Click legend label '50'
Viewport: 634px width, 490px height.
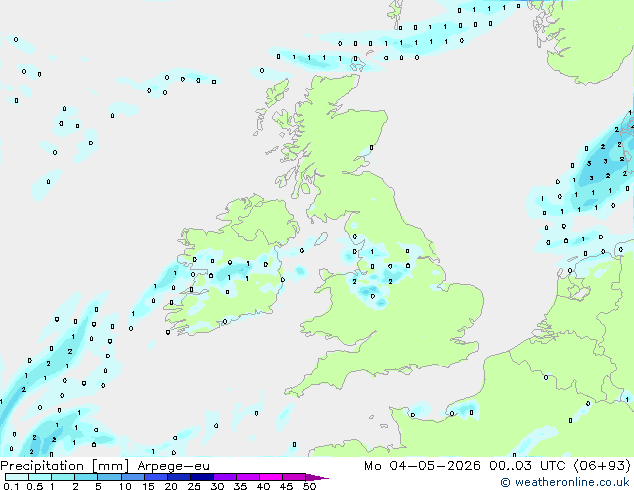[309, 486]
